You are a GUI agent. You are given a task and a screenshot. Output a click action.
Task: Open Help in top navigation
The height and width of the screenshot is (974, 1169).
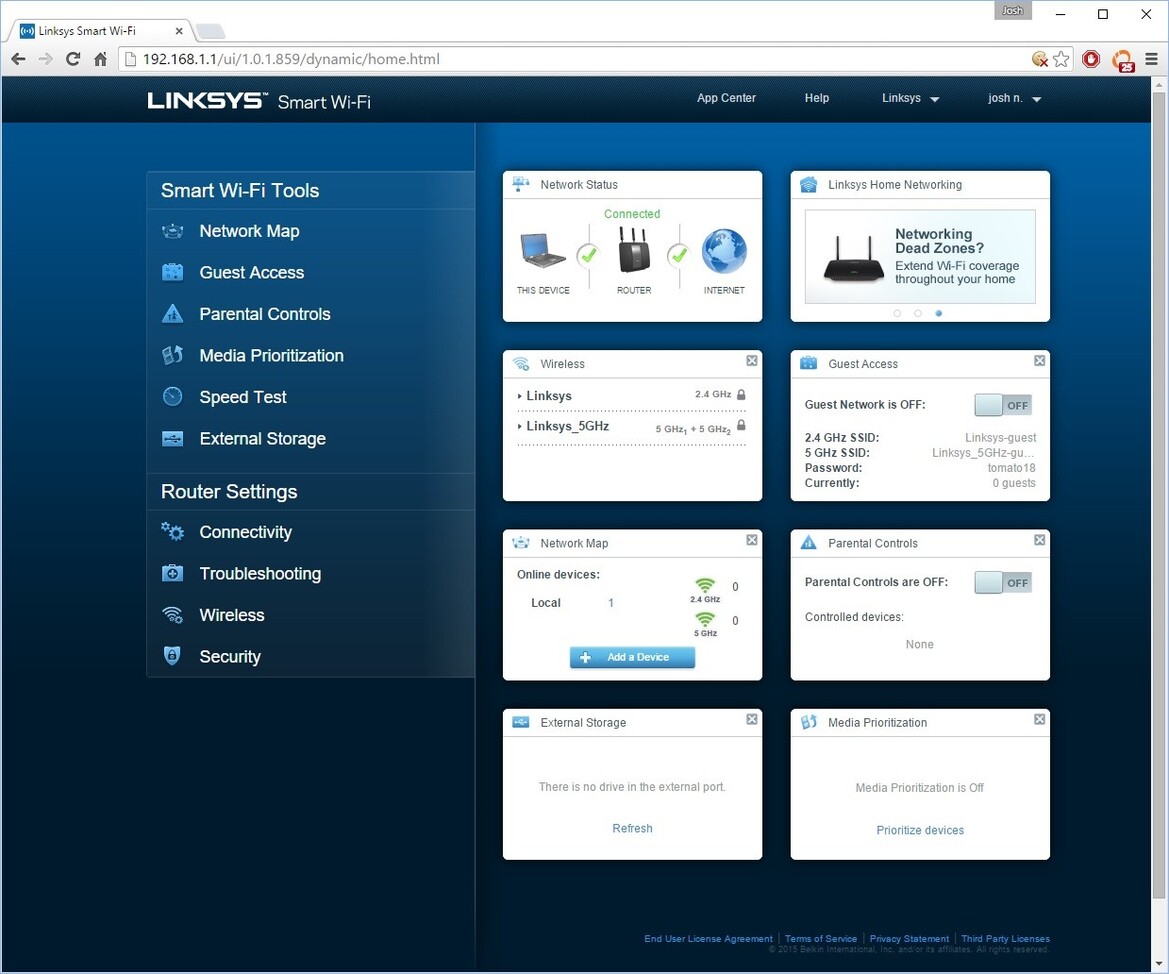(816, 98)
